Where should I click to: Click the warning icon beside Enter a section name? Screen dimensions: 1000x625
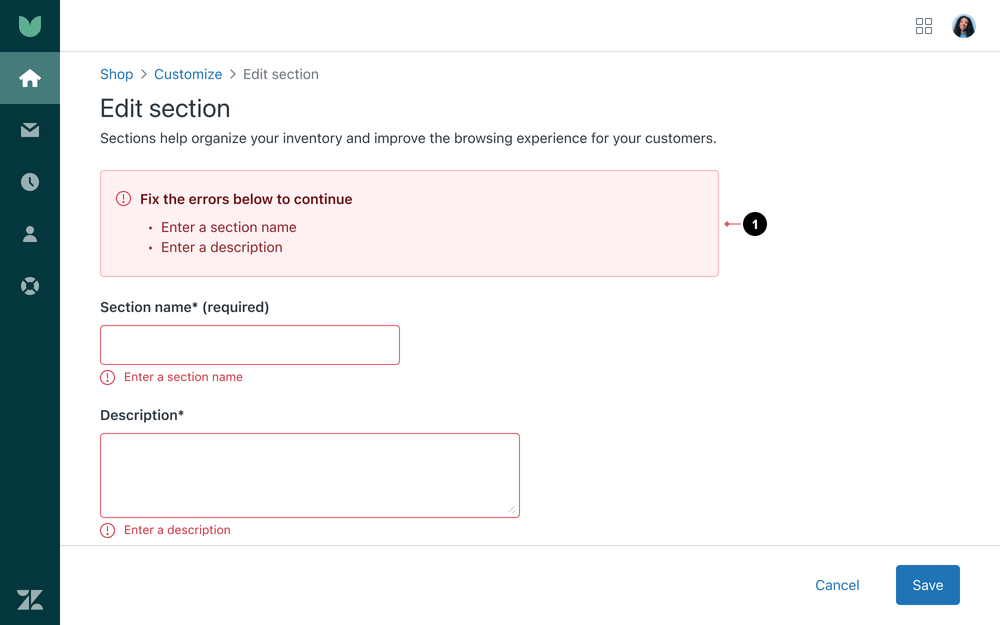107,377
